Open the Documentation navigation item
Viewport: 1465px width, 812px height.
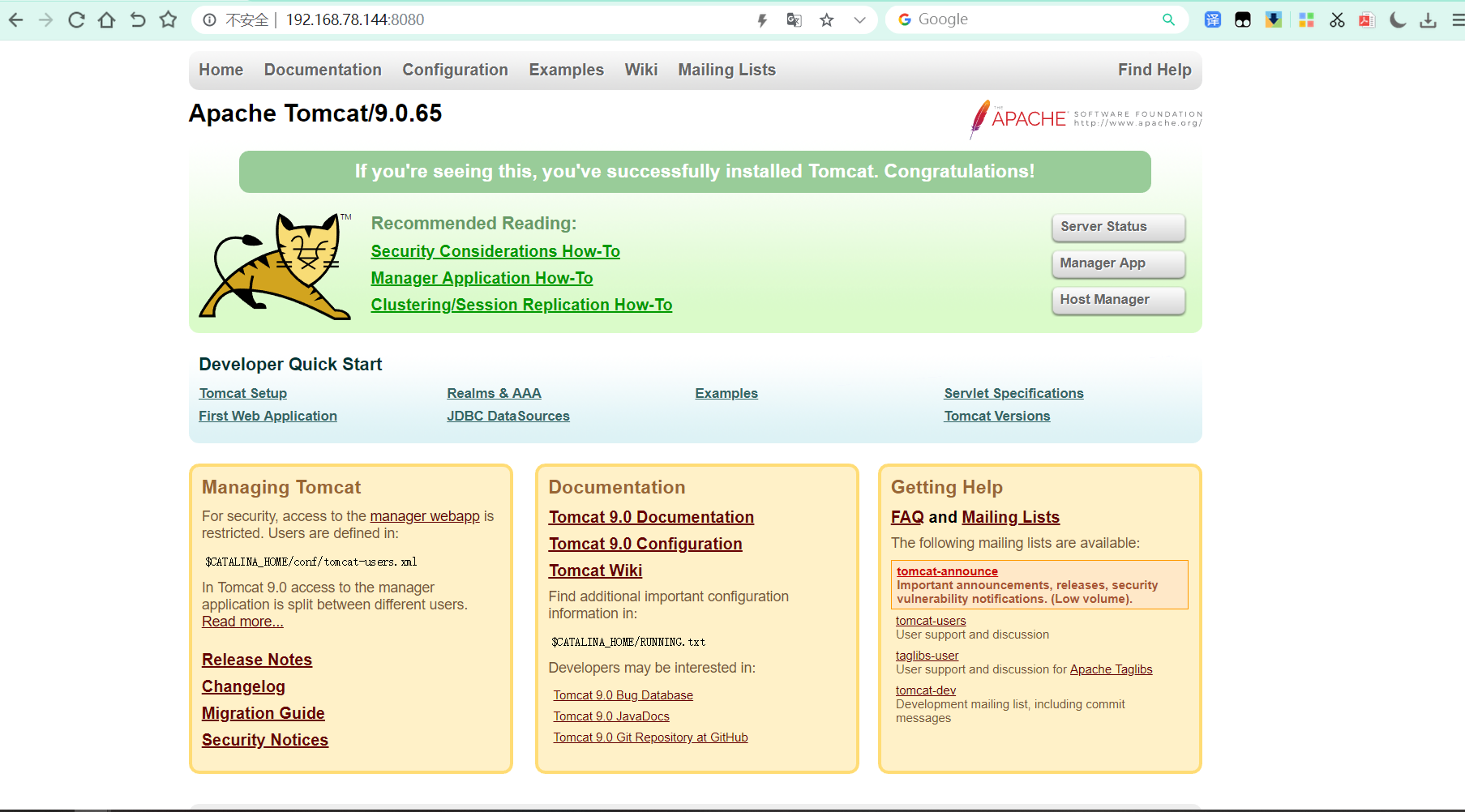(x=323, y=70)
